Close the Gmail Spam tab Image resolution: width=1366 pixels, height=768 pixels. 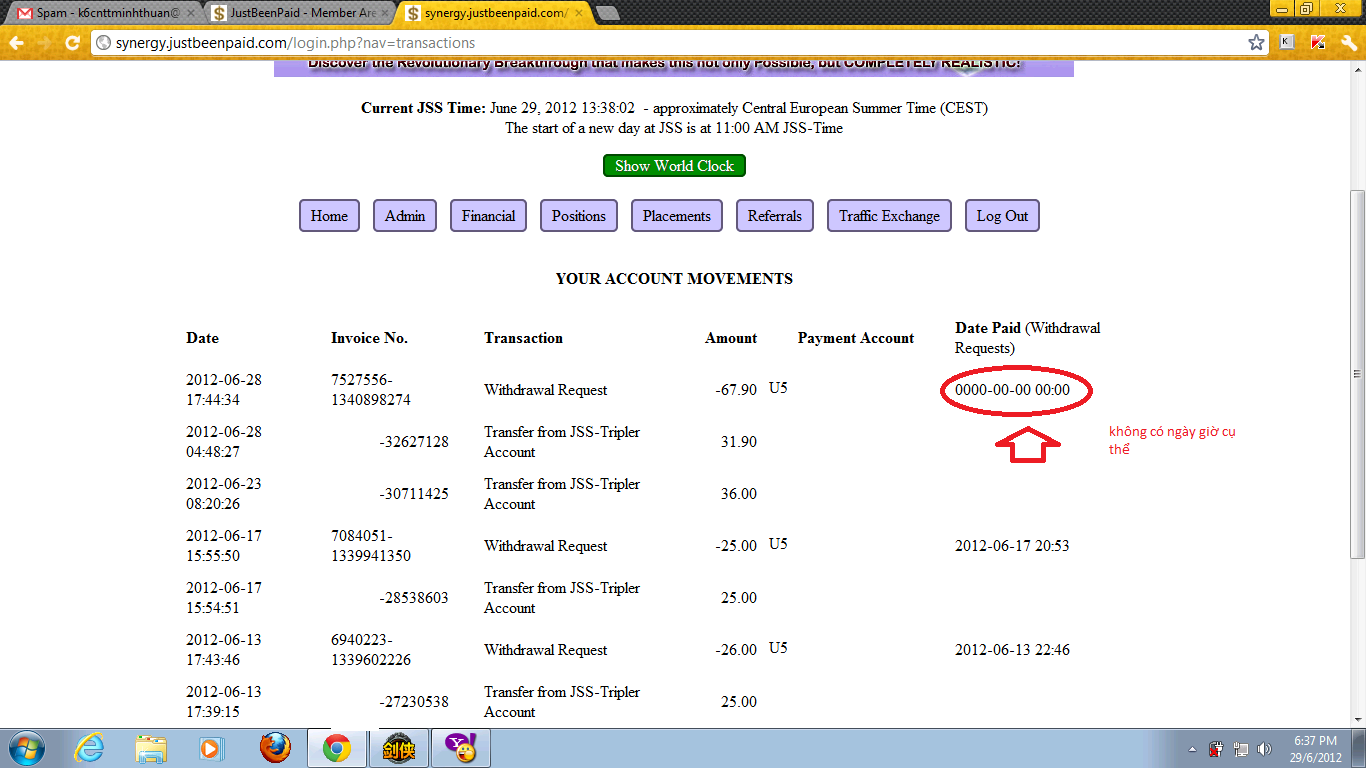pyautogui.click(x=190, y=13)
